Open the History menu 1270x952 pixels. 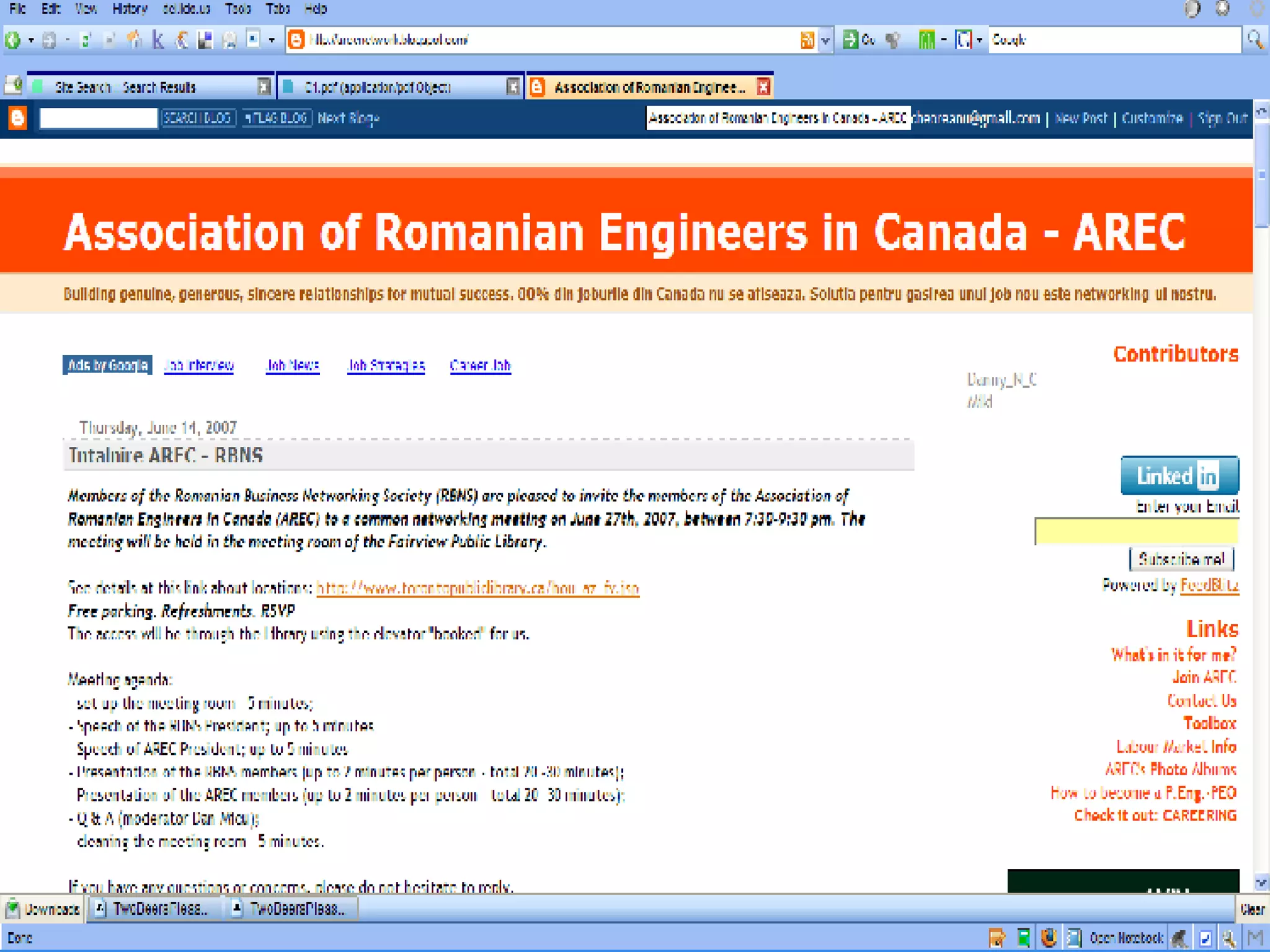pyautogui.click(x=130, y=9)
